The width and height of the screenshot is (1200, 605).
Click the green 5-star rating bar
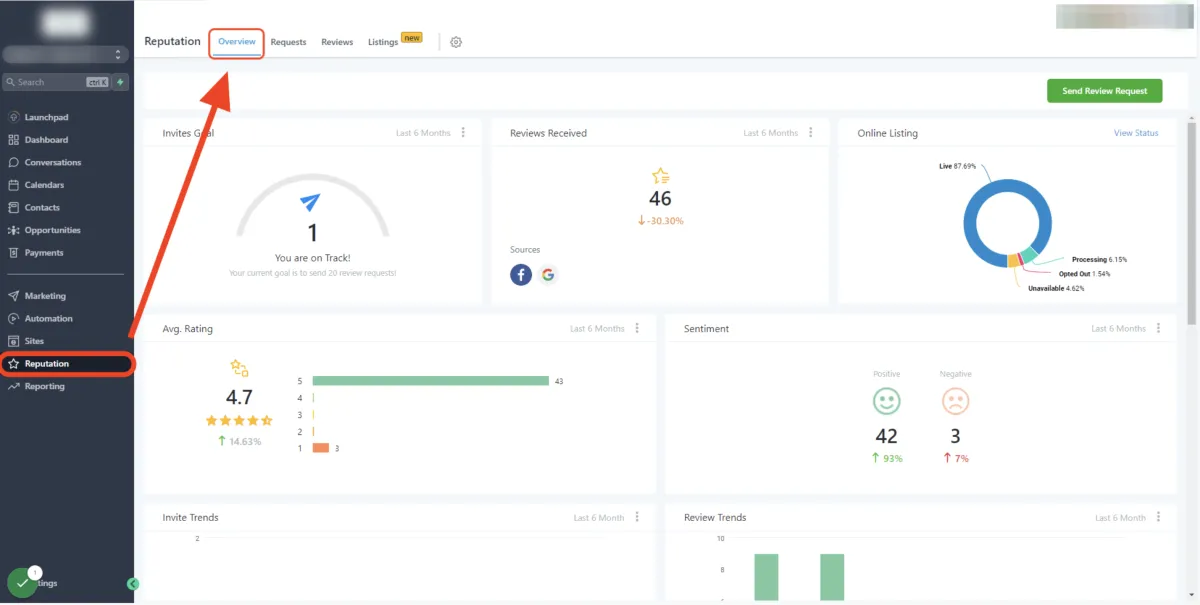[x=430, y=381]
